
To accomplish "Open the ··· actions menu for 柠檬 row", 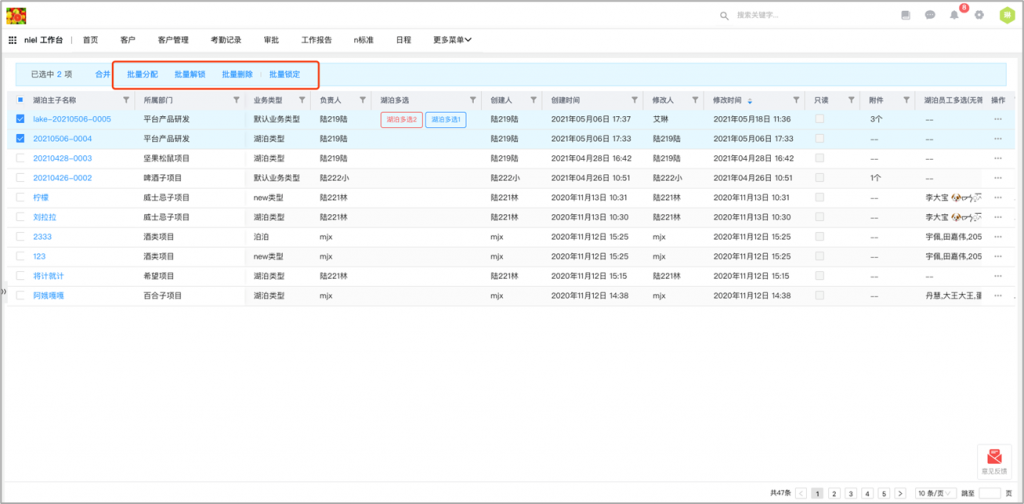I will [x=997, y=198].
